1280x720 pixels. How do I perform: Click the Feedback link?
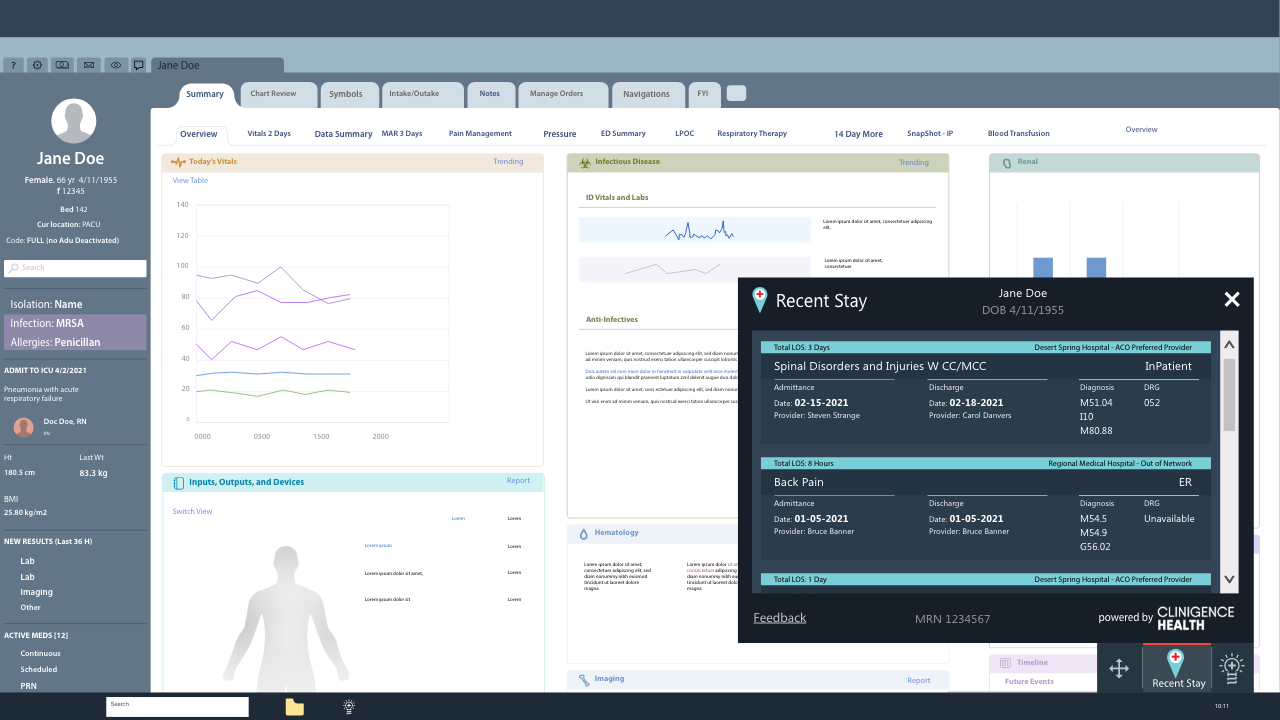(780, 618)
